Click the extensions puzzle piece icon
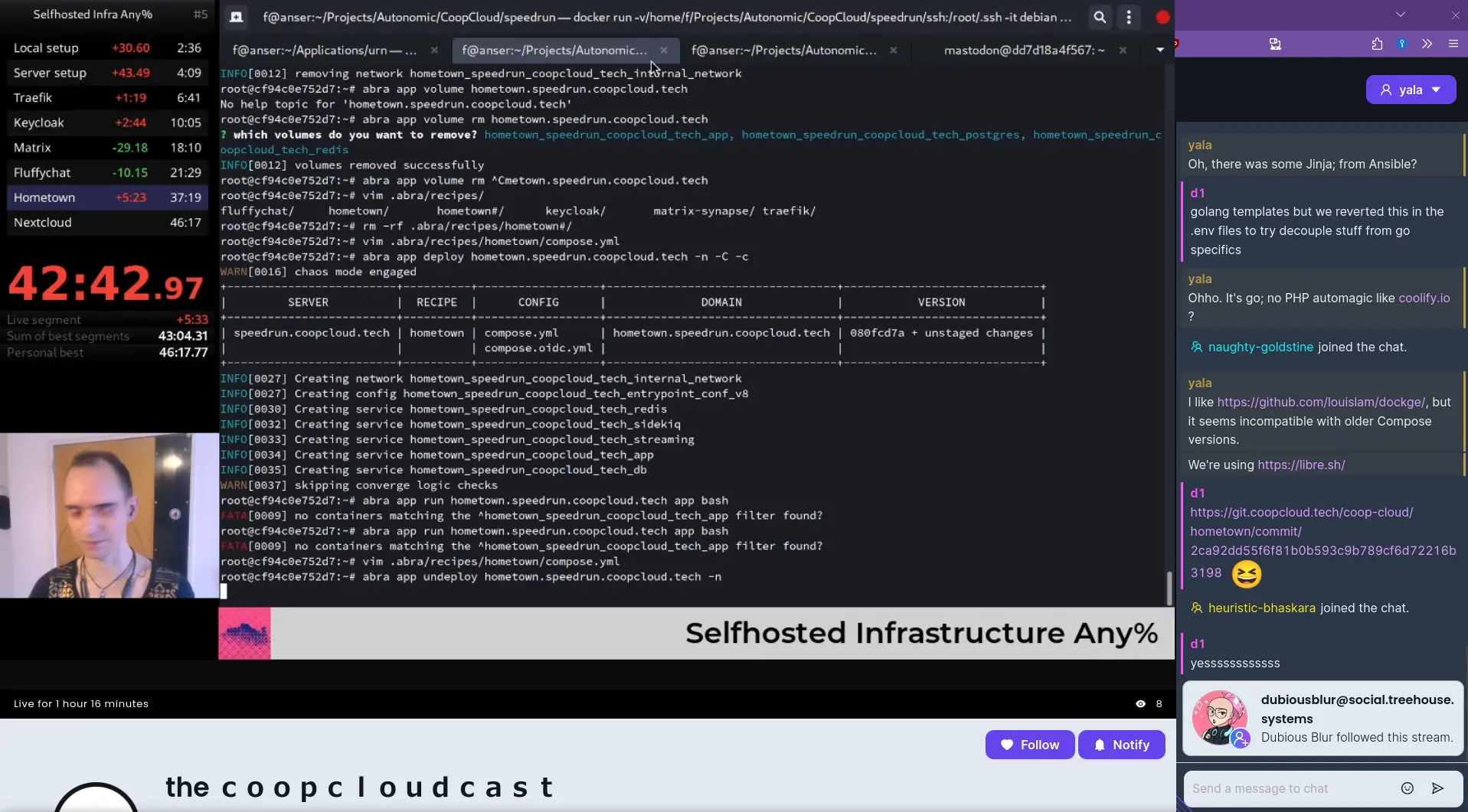1468x812 pixels. [x=1377, y=44]
